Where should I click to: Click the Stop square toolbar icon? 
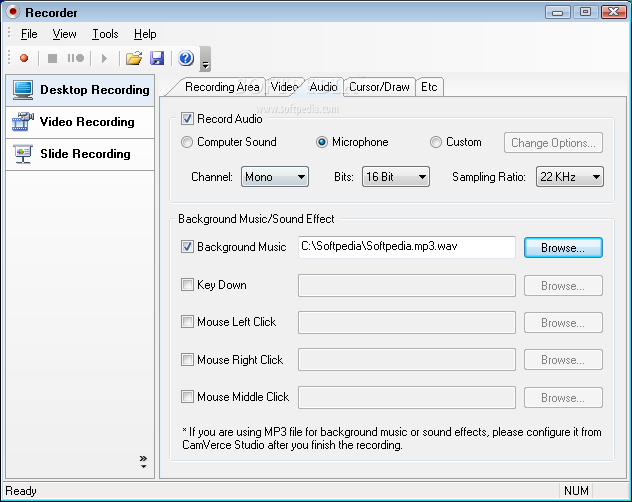(52, 58)
